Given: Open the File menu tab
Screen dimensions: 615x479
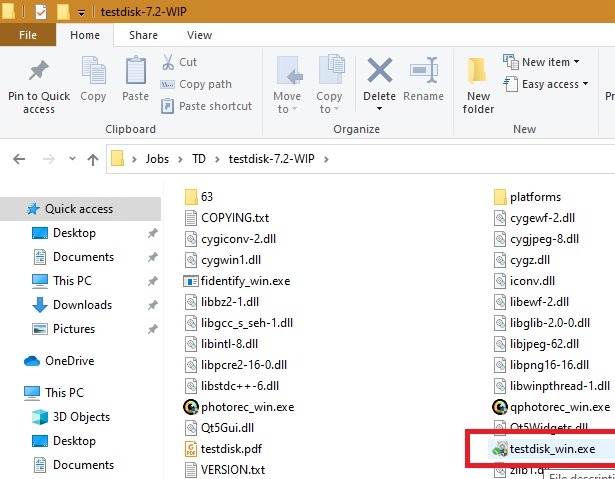Looking at the screenshot, I should coord(28,35).
